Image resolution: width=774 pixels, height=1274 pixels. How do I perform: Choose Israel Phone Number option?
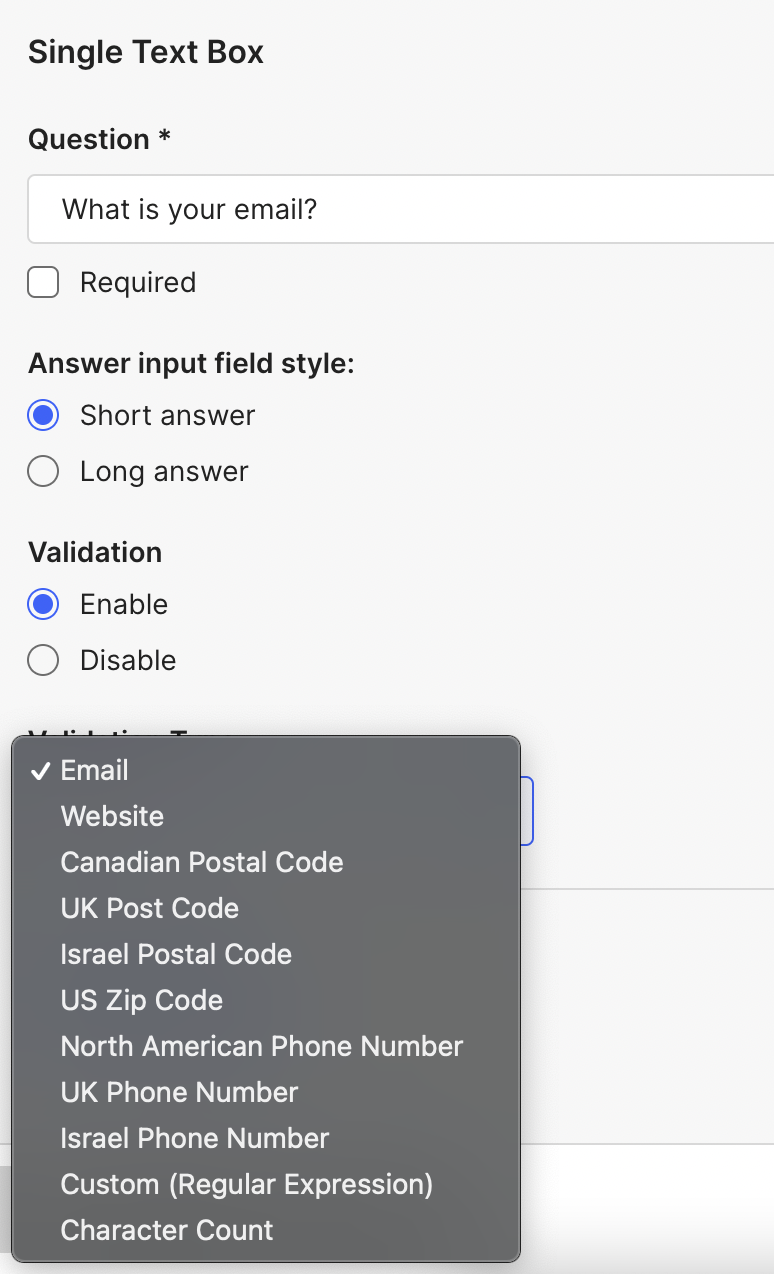pyautogui.click(x=194, y=1138)
